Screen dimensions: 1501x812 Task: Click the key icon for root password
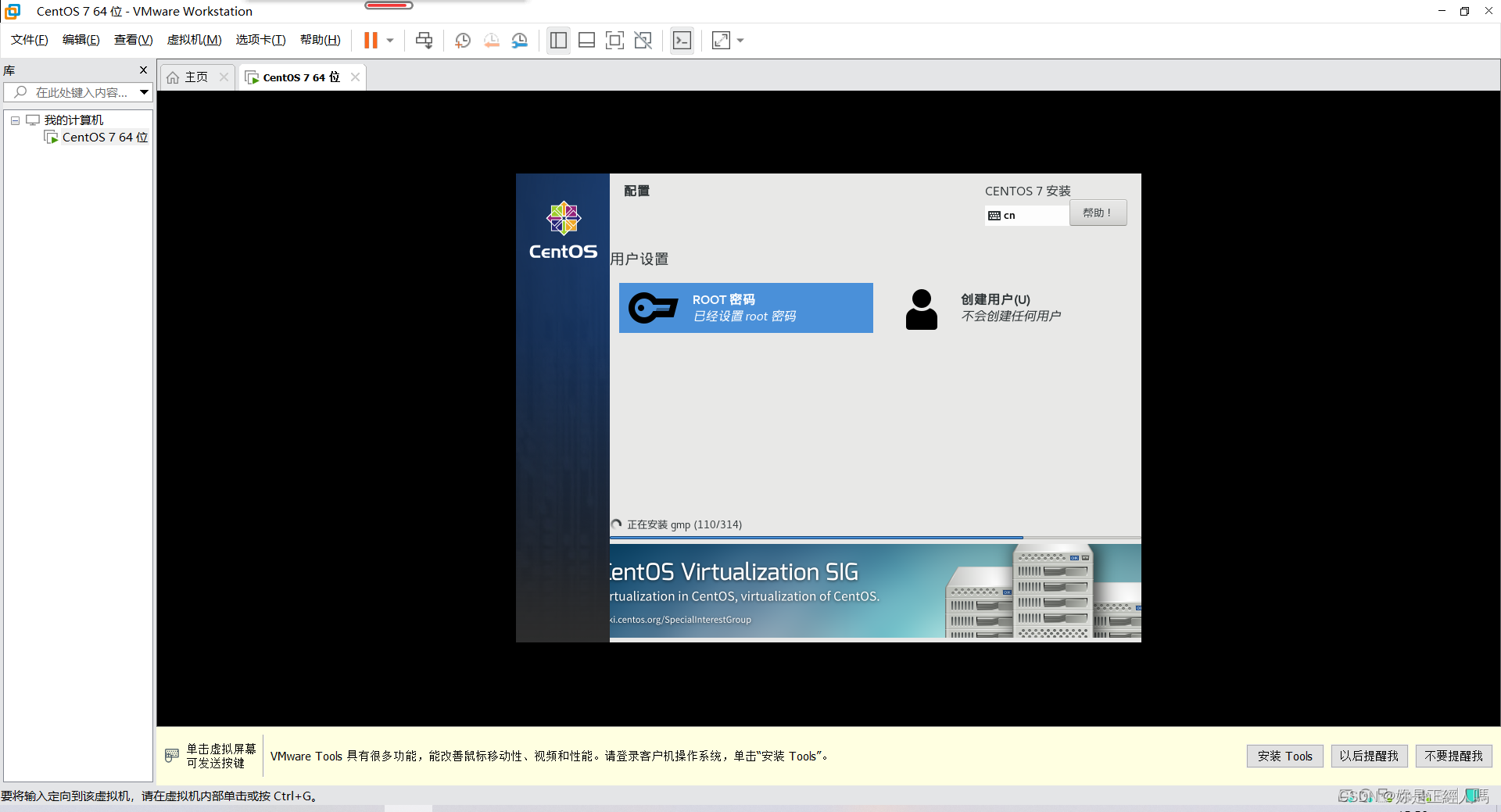(x=654, y=308)
